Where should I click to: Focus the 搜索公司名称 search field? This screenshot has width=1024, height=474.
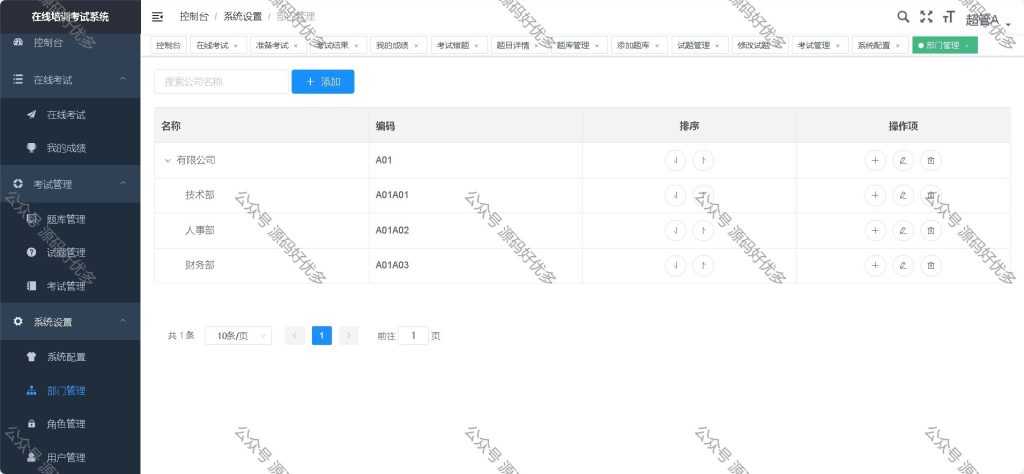point(221,82)
